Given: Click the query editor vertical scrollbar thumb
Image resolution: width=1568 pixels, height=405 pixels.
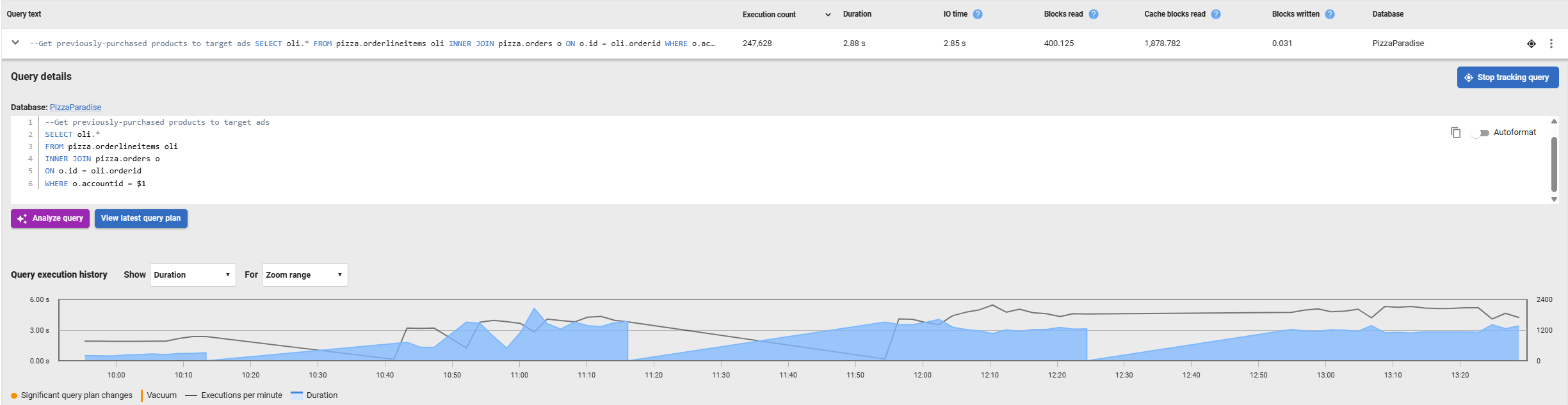Looking at the screenshot, I should coord(1554,163).
